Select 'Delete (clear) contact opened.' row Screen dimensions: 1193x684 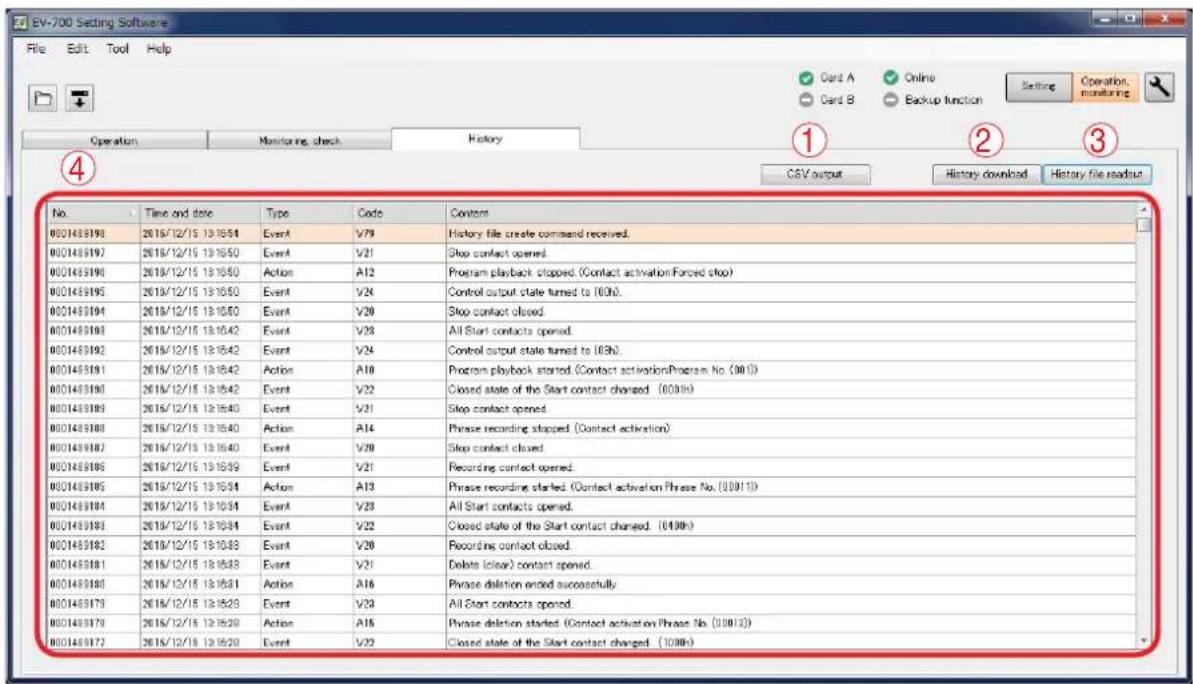pos(592,565)
